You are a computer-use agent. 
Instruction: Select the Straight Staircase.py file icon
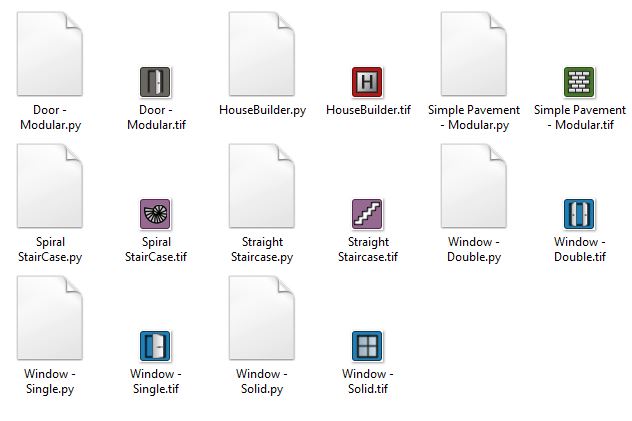tap(262, 186)
